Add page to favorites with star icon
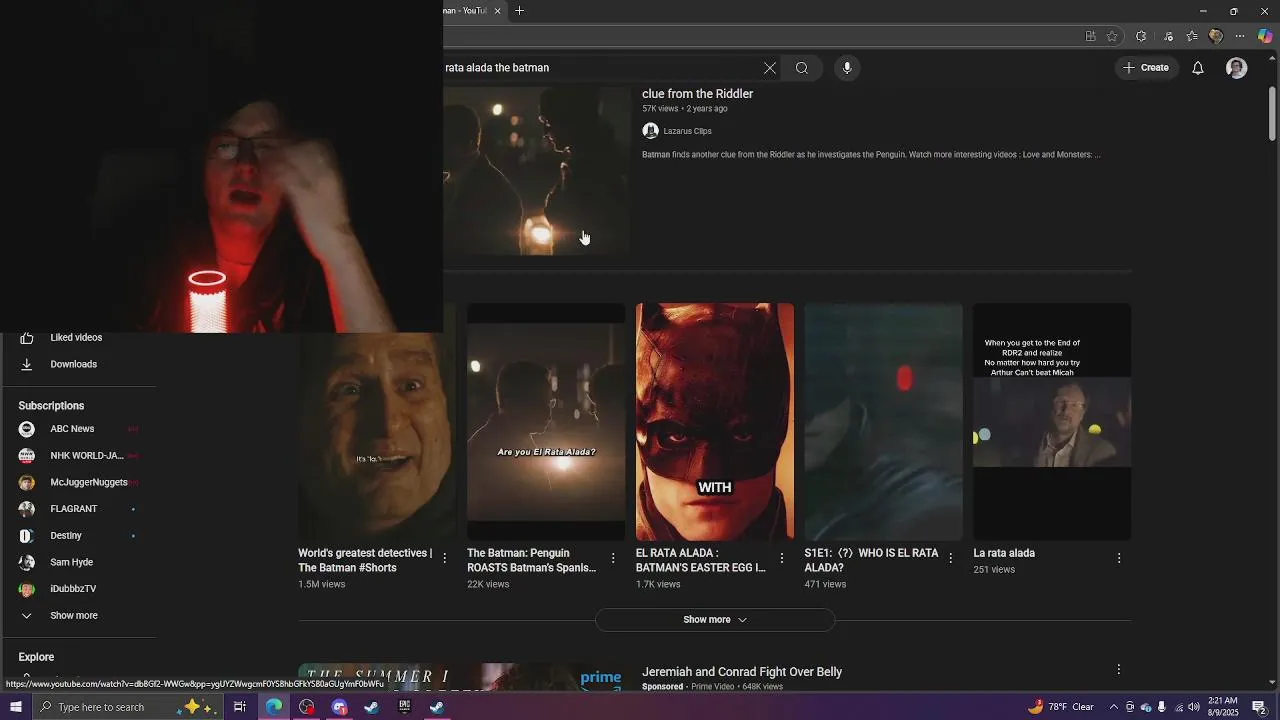This screenshot has height=720, width=1280. click(1112, 36)
